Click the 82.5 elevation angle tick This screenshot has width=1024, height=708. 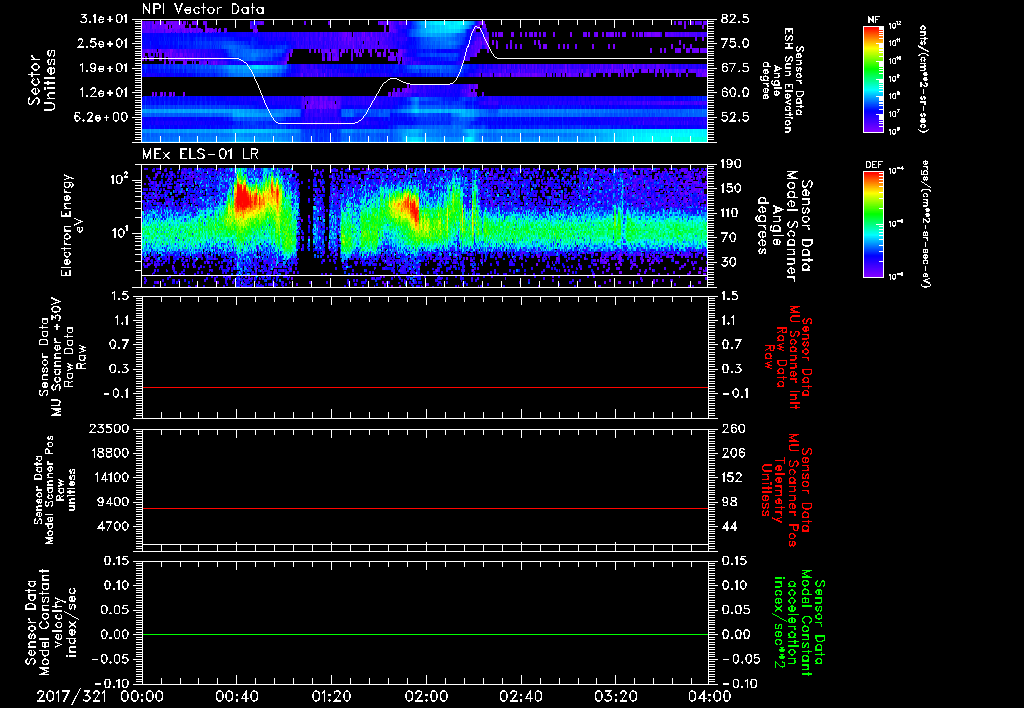[735, 19]
